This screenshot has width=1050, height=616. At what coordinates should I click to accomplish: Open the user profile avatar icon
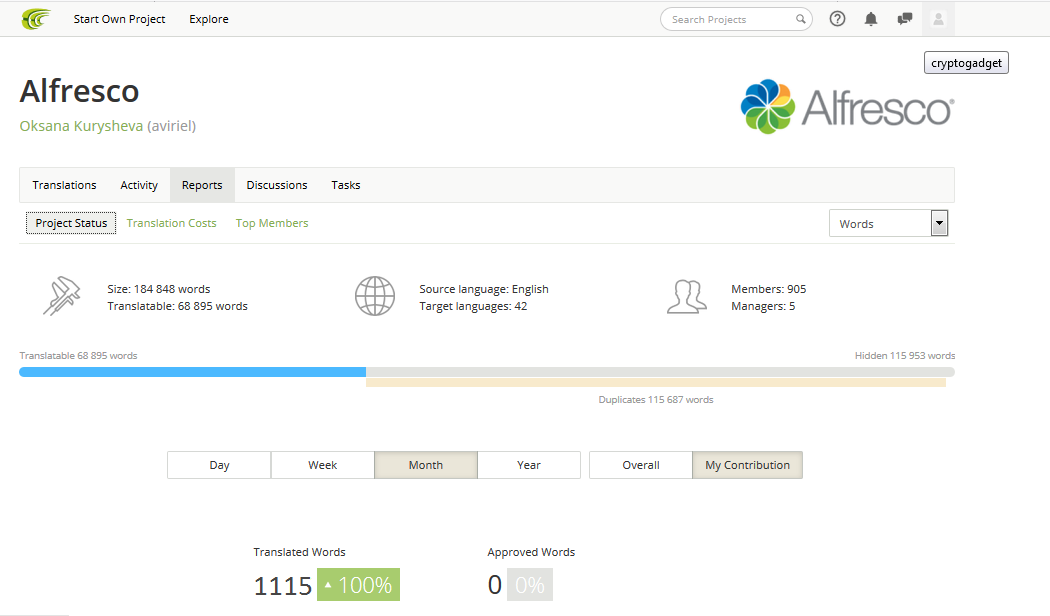click(938, 19)
